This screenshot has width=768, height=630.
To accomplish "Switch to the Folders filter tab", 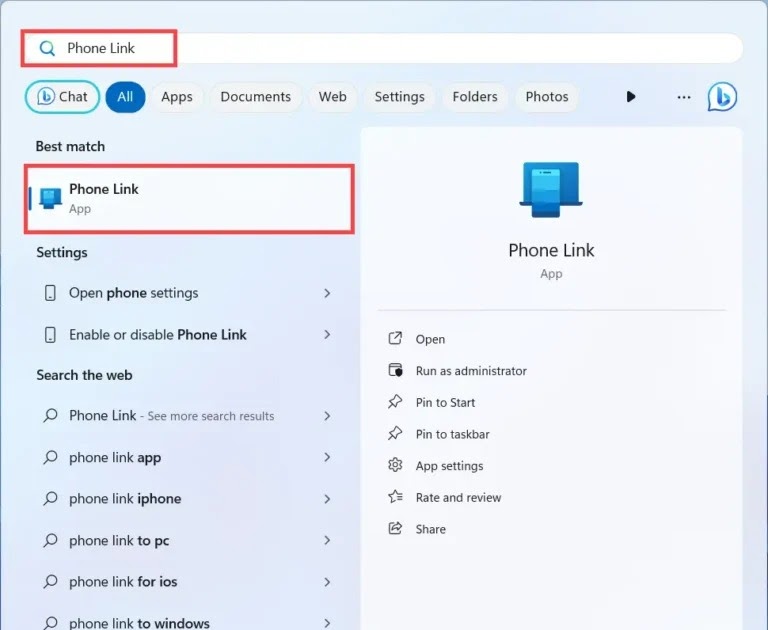I will click(475, 97).
